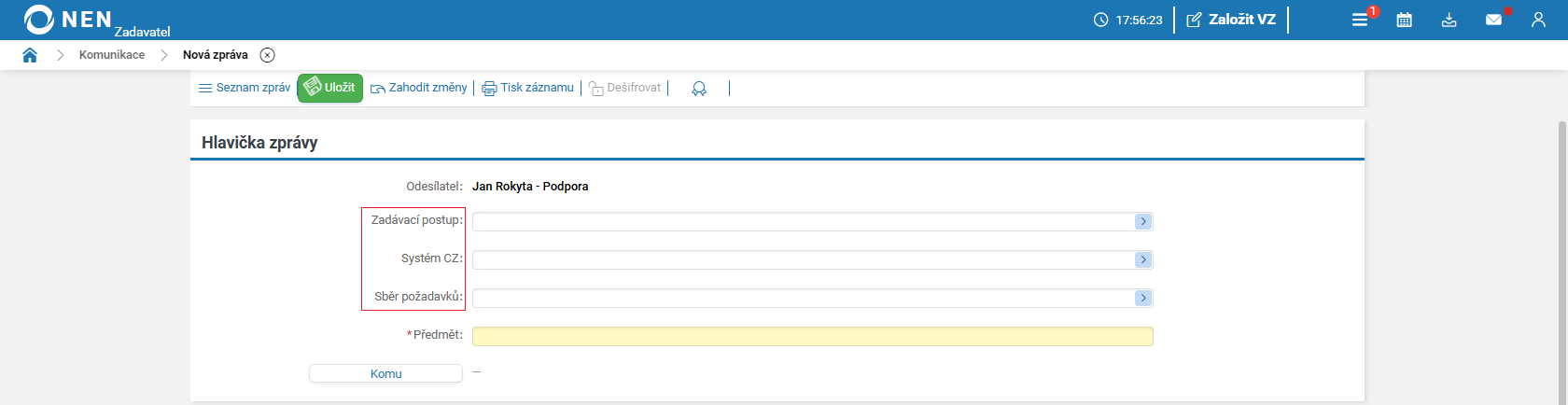
Task: Click Tisk záznamu print option
Action: tap(528, 88)
